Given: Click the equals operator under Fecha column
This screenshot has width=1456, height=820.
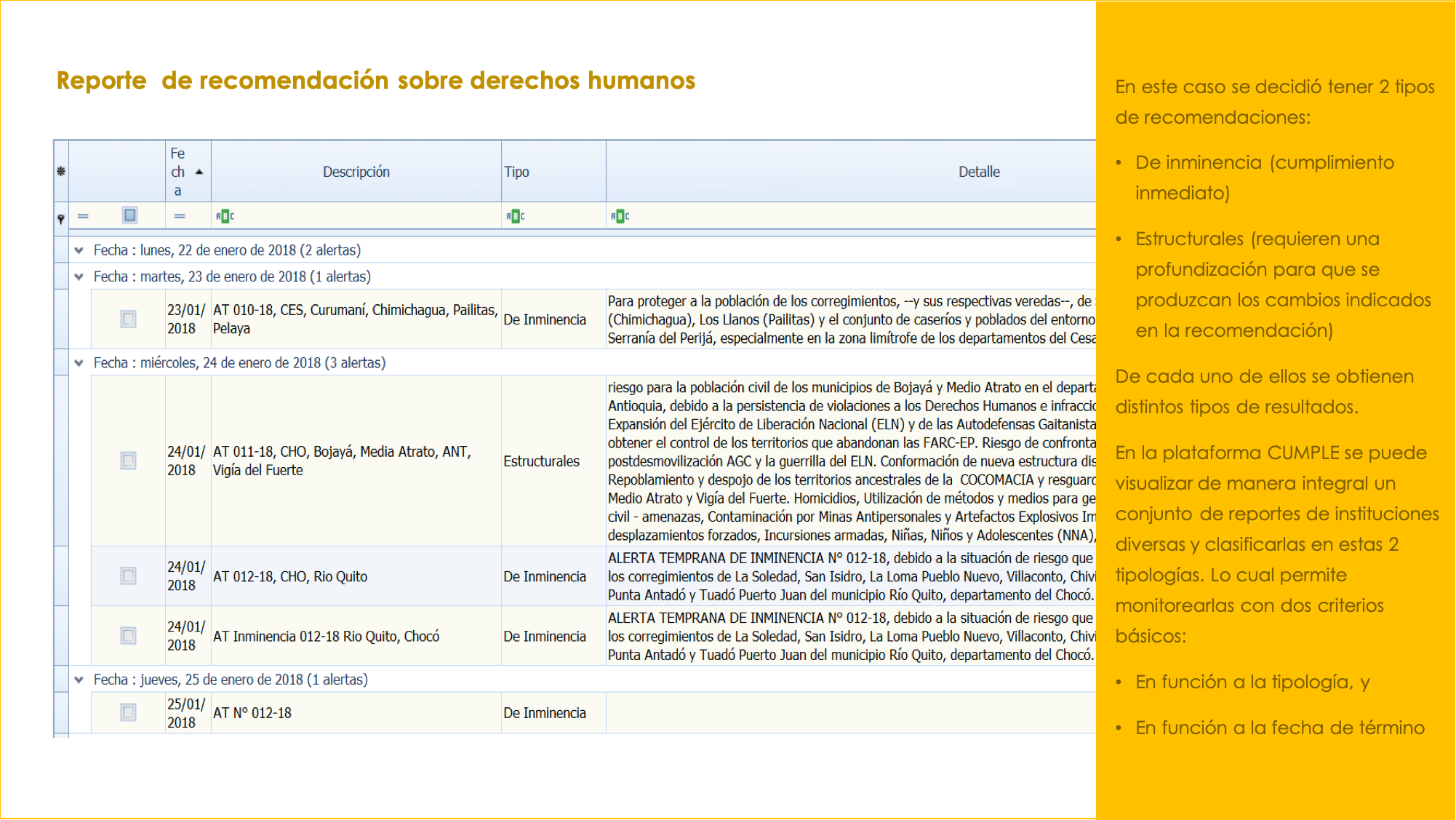Looking at the screenshot, I should pos(180,216).
